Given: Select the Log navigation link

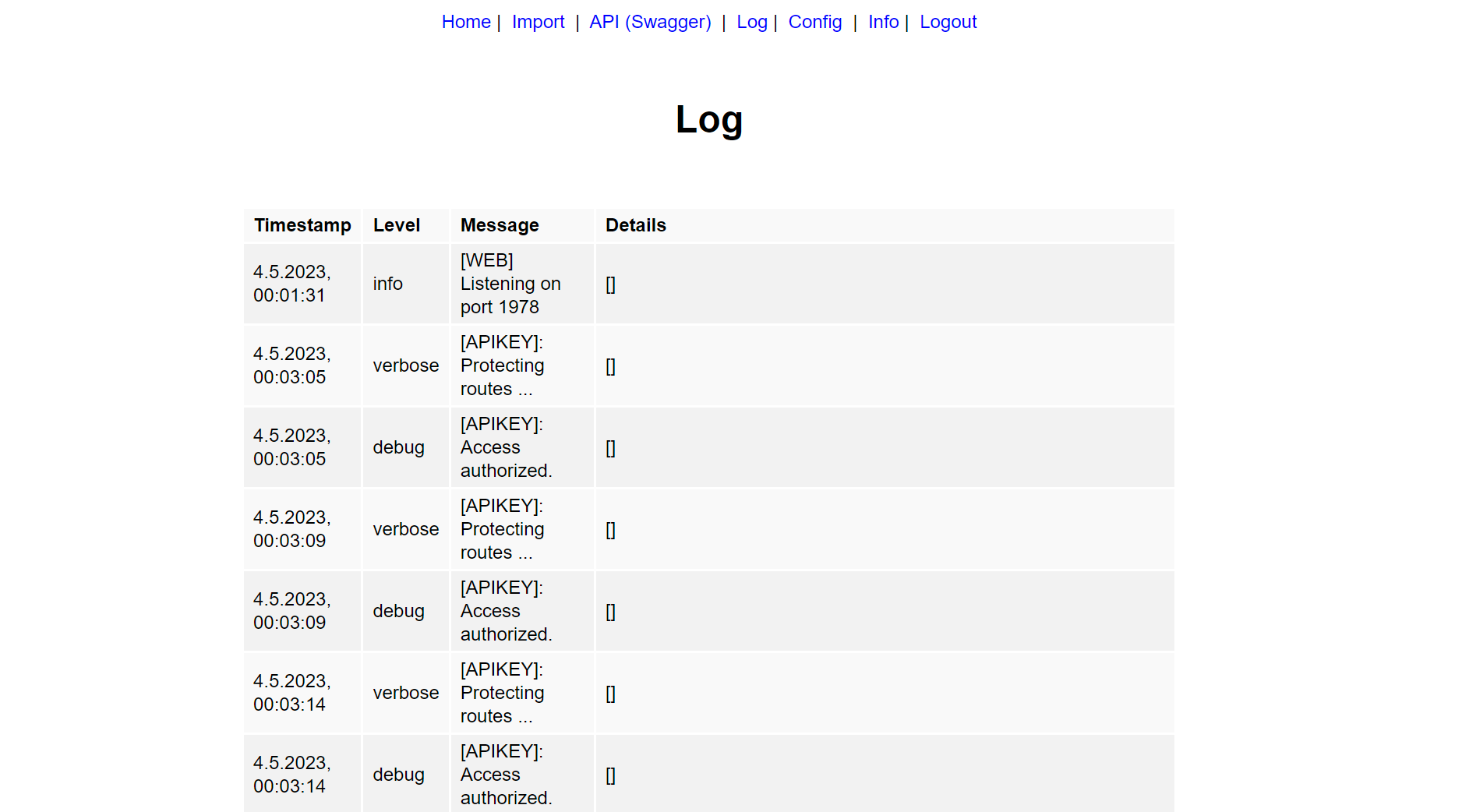Looking at the screenshot, I should (x=752, y=22).
